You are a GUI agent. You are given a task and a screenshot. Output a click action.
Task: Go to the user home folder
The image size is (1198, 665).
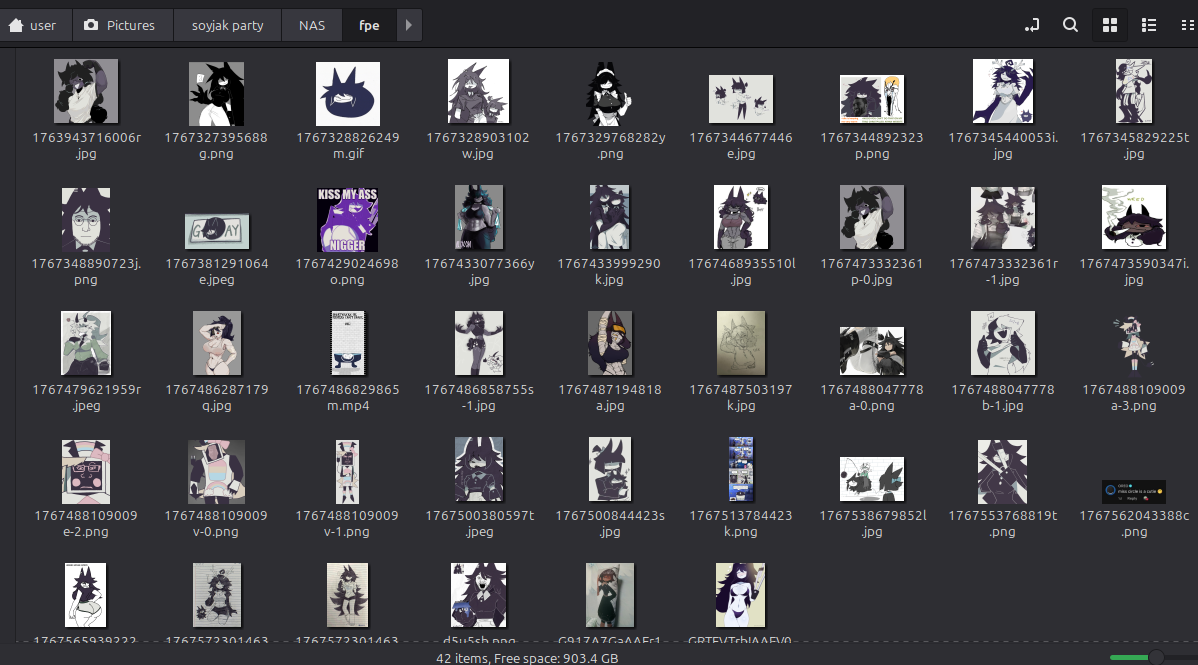coord(33,25)
